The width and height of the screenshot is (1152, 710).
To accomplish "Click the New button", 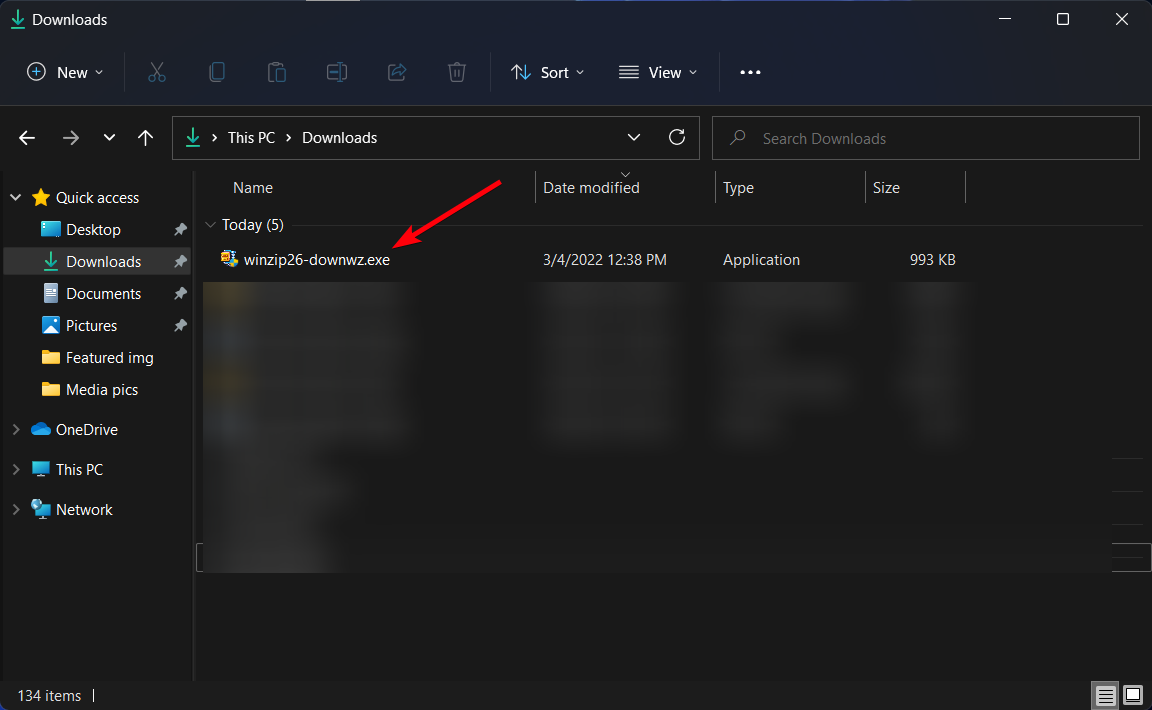I will [x=65, y=72].
